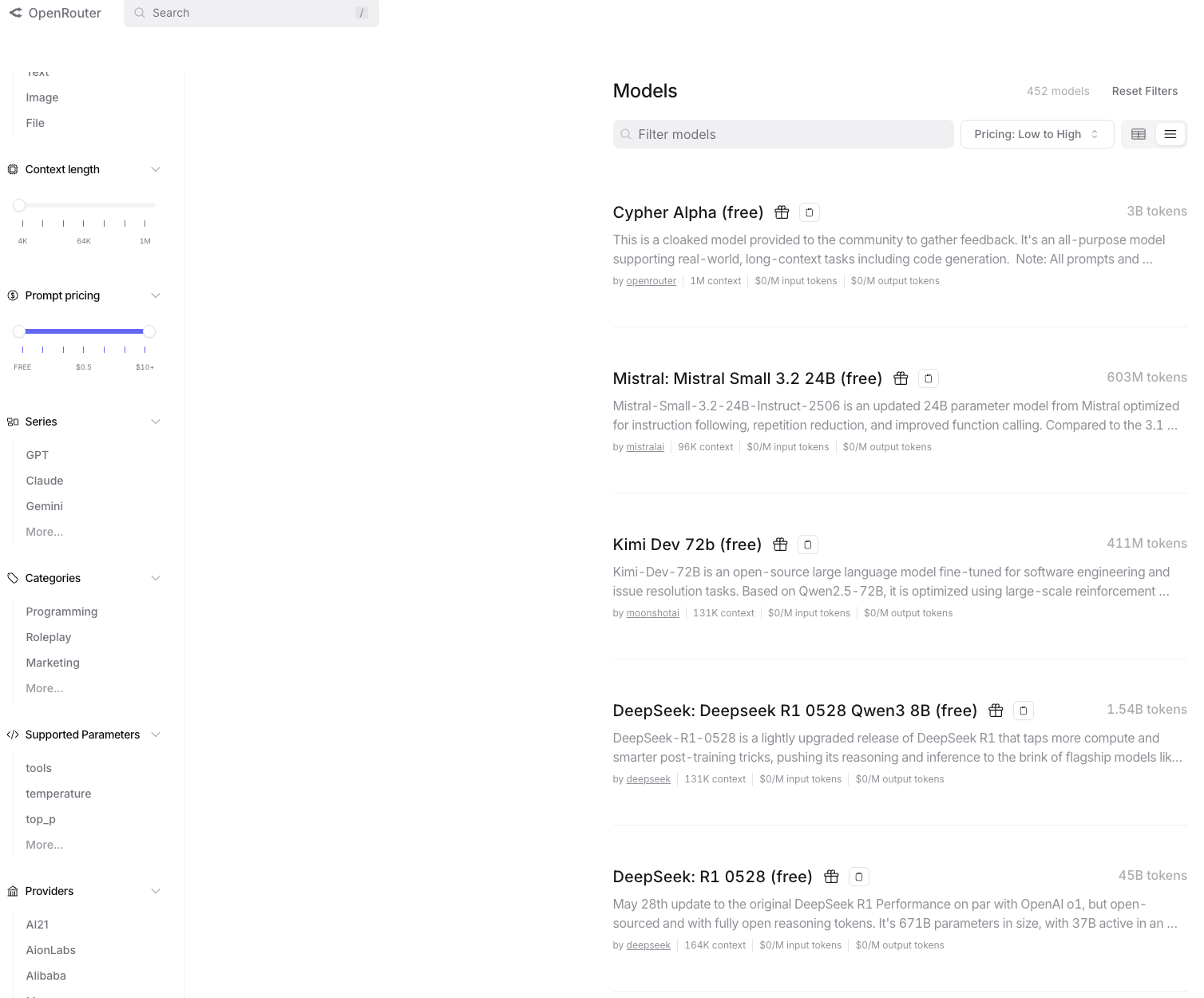Switch to table view layout icon
Screen dimensions: 1204x998
click(x=1139, y=134)
